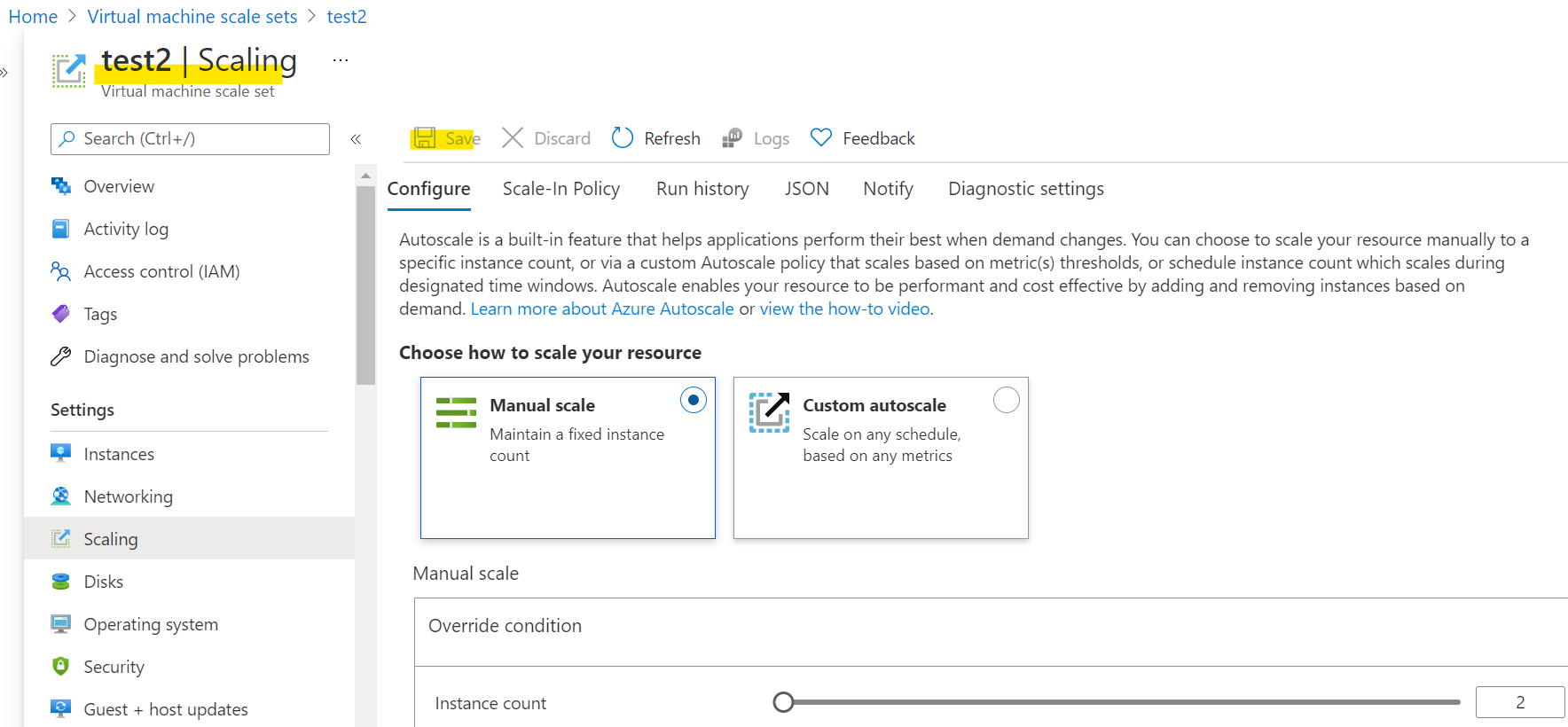Click the Save disk icon
The image size is (1568, 727).
[425, 137]
